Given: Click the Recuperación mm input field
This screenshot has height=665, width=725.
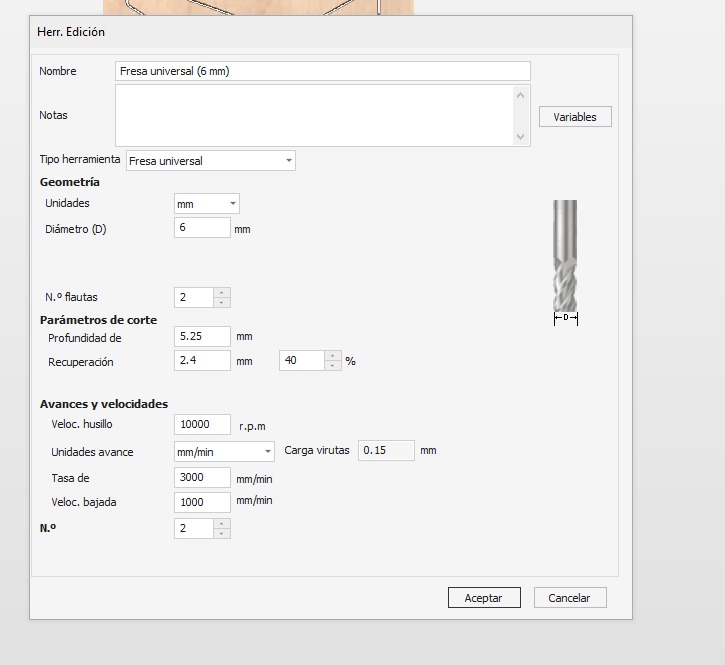Looking at the screenshot, I should (x=202, y=360).
